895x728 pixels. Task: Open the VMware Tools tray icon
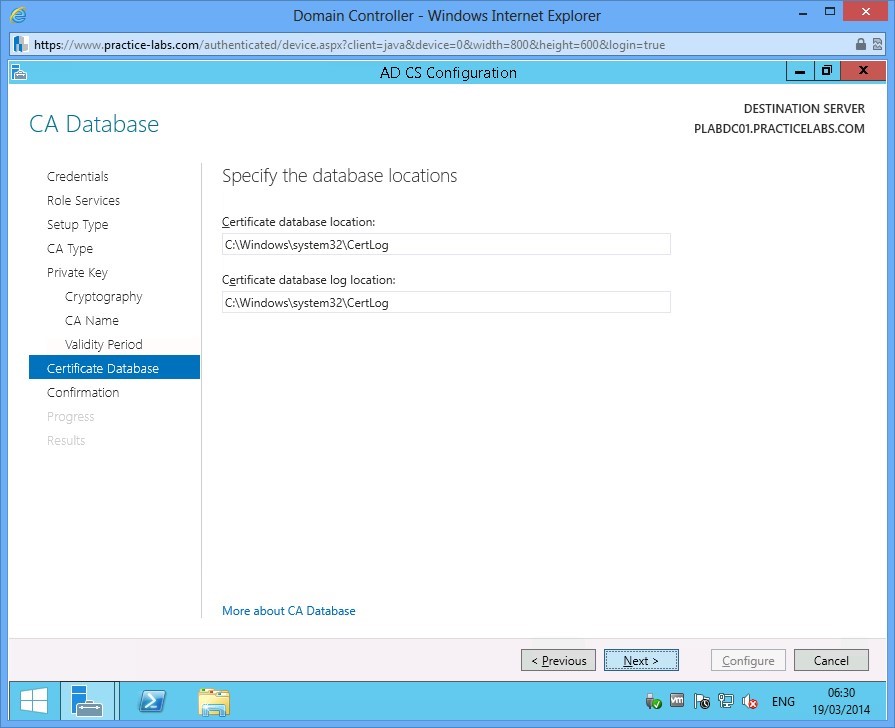677,701
